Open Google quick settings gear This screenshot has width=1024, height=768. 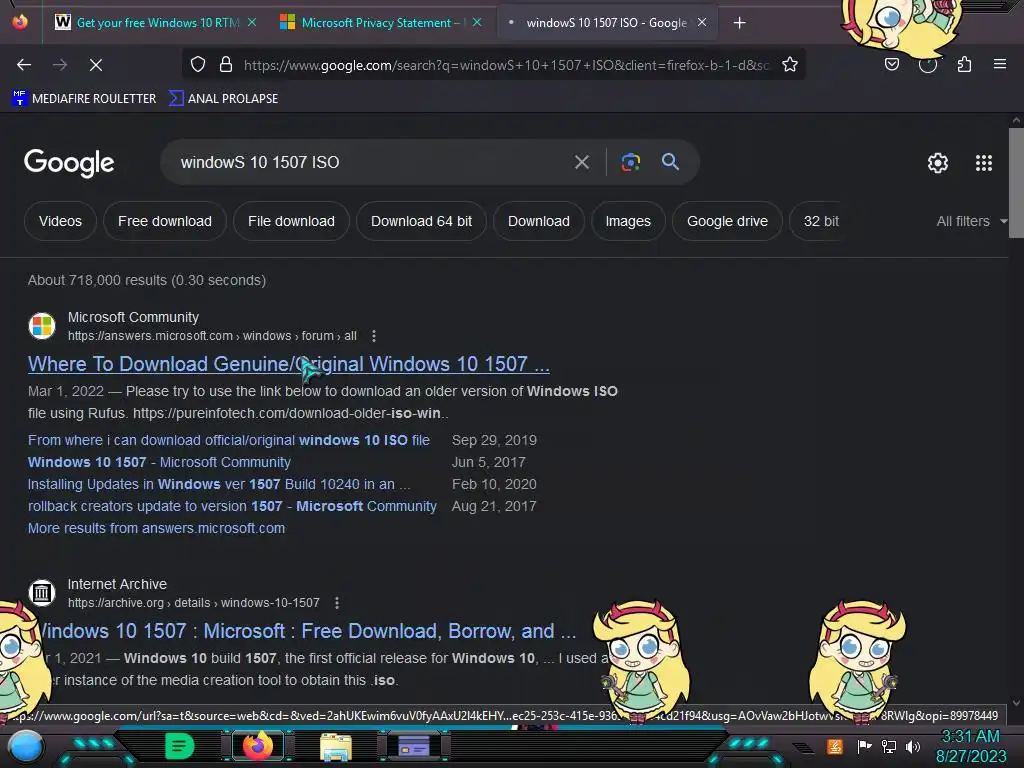pyautogui.click(x=938, y=163)
